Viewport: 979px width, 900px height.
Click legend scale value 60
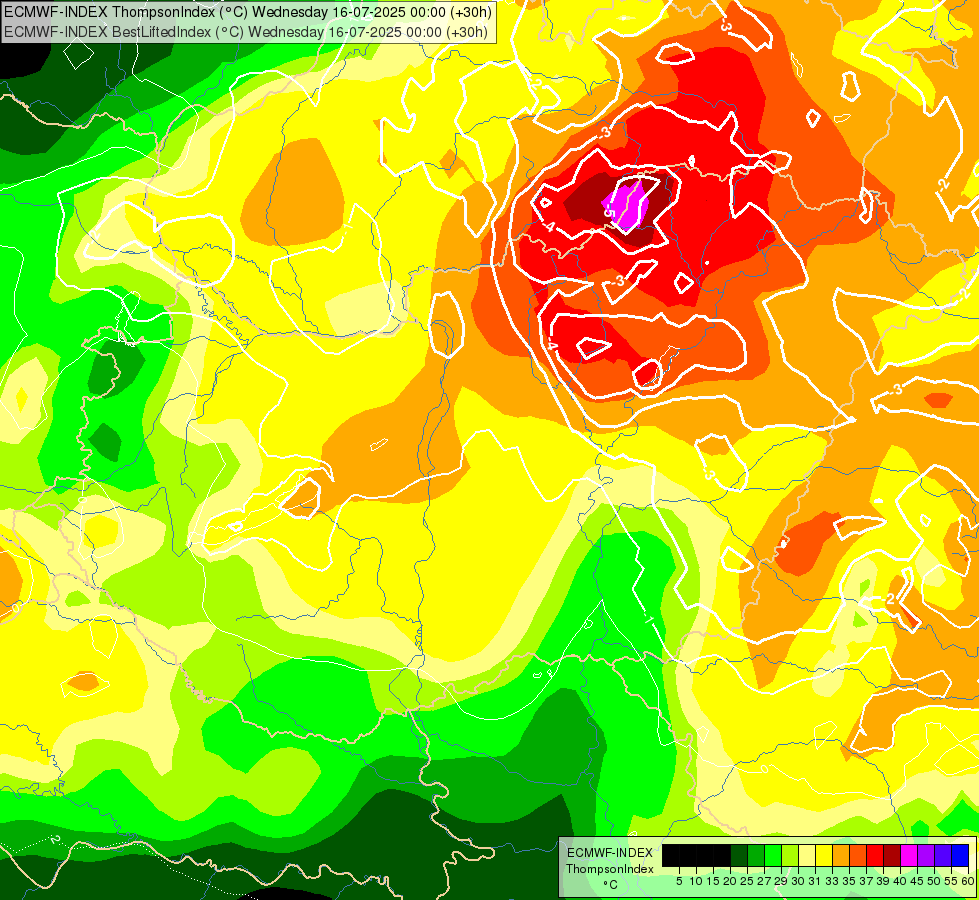(968, 881)
